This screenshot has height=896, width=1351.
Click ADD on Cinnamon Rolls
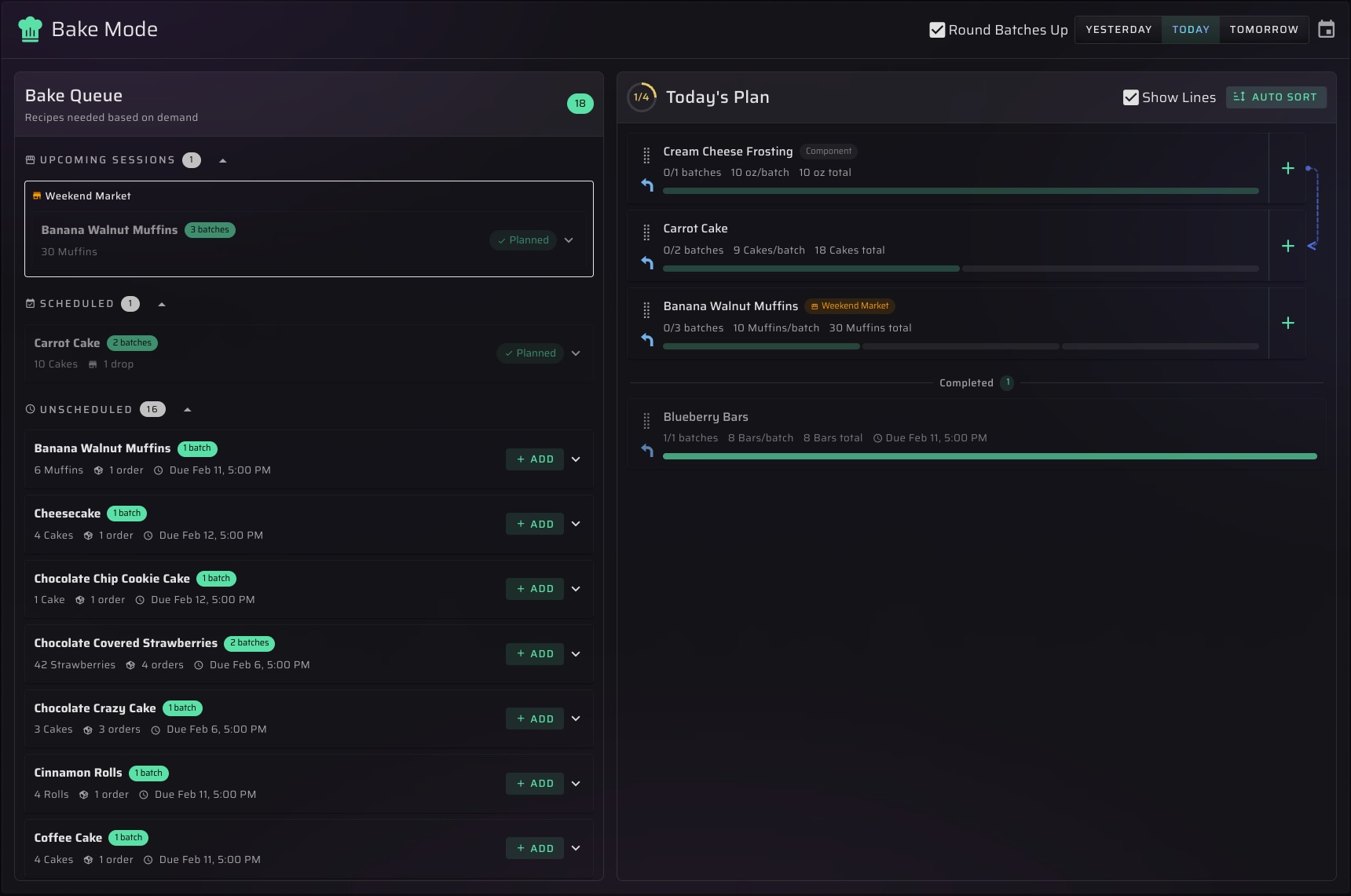(534, 783)
